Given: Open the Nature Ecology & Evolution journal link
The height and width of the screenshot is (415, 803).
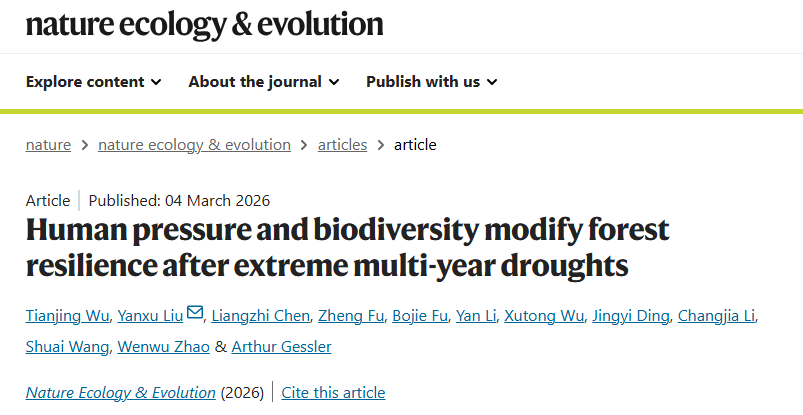Looking at the screenshot, I should [x=121, y=393].
